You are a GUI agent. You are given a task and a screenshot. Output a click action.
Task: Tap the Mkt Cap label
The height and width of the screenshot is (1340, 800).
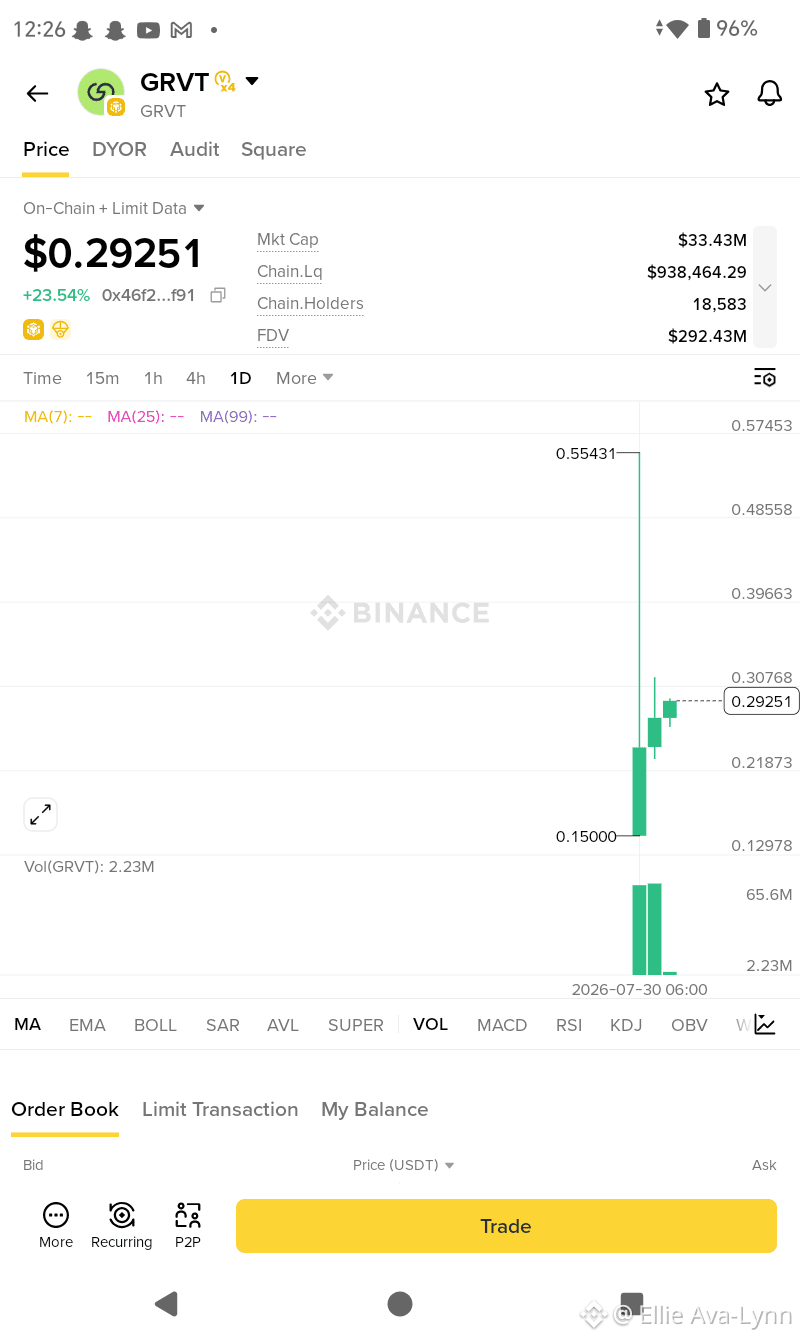coord(288,240)
